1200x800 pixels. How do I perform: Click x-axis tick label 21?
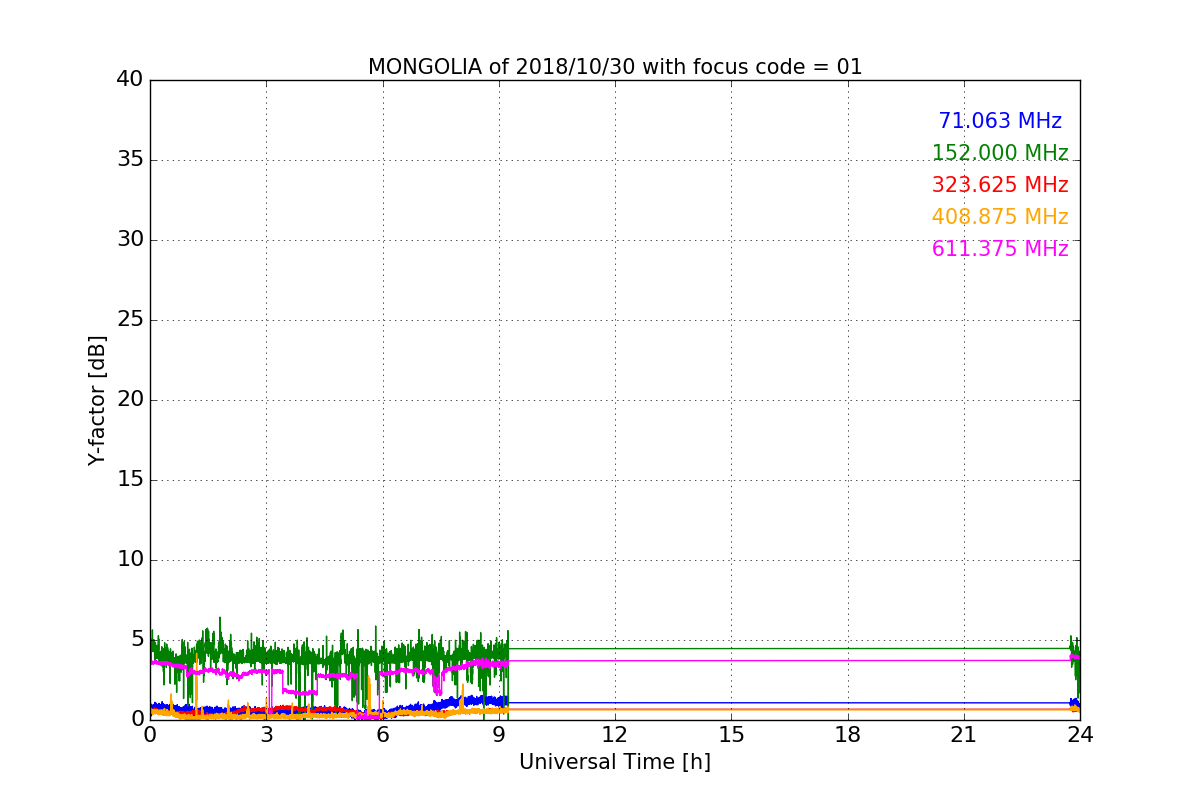tap(964, 734)
